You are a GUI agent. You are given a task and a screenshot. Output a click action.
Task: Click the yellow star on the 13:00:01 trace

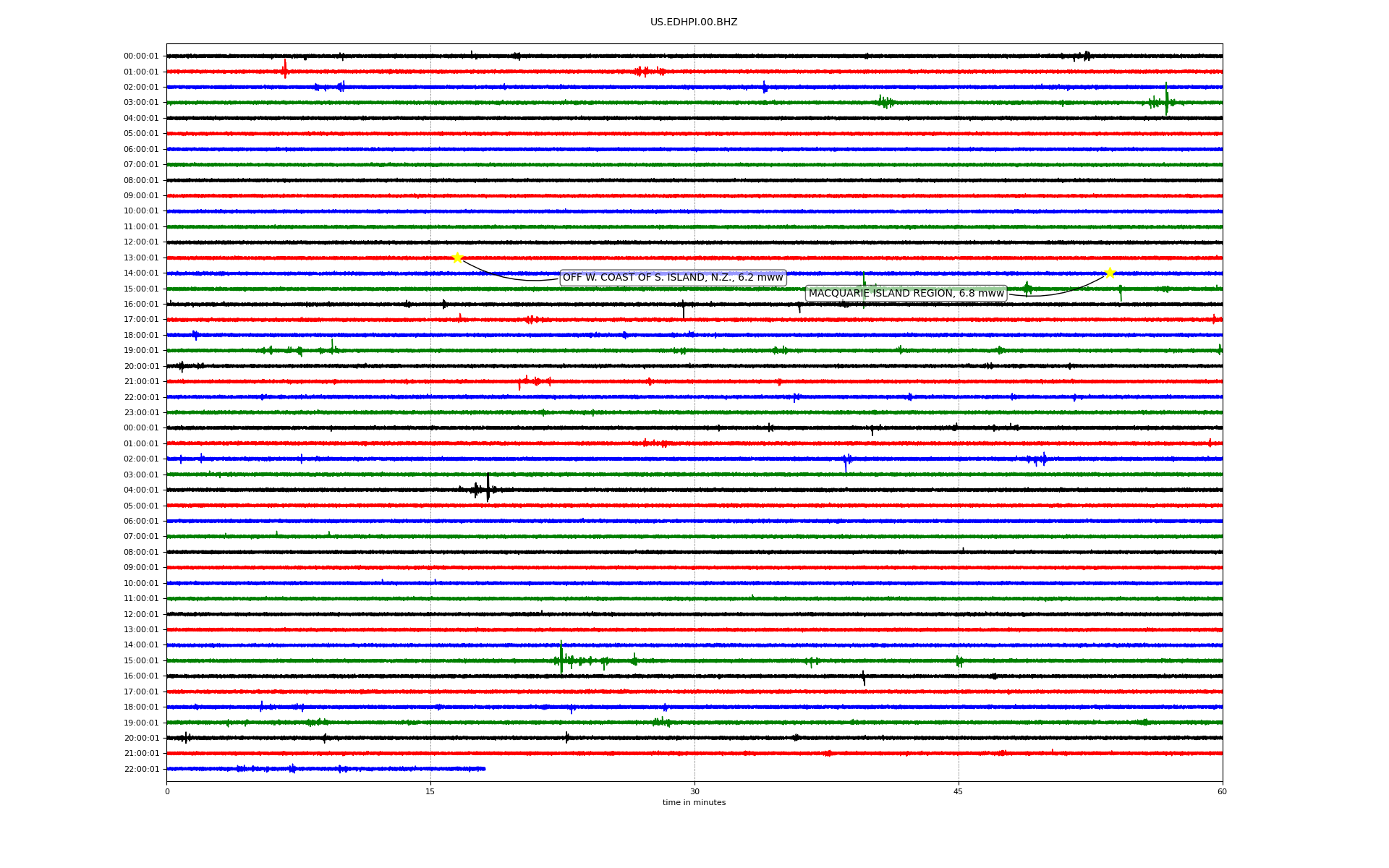tap(457, 258)
